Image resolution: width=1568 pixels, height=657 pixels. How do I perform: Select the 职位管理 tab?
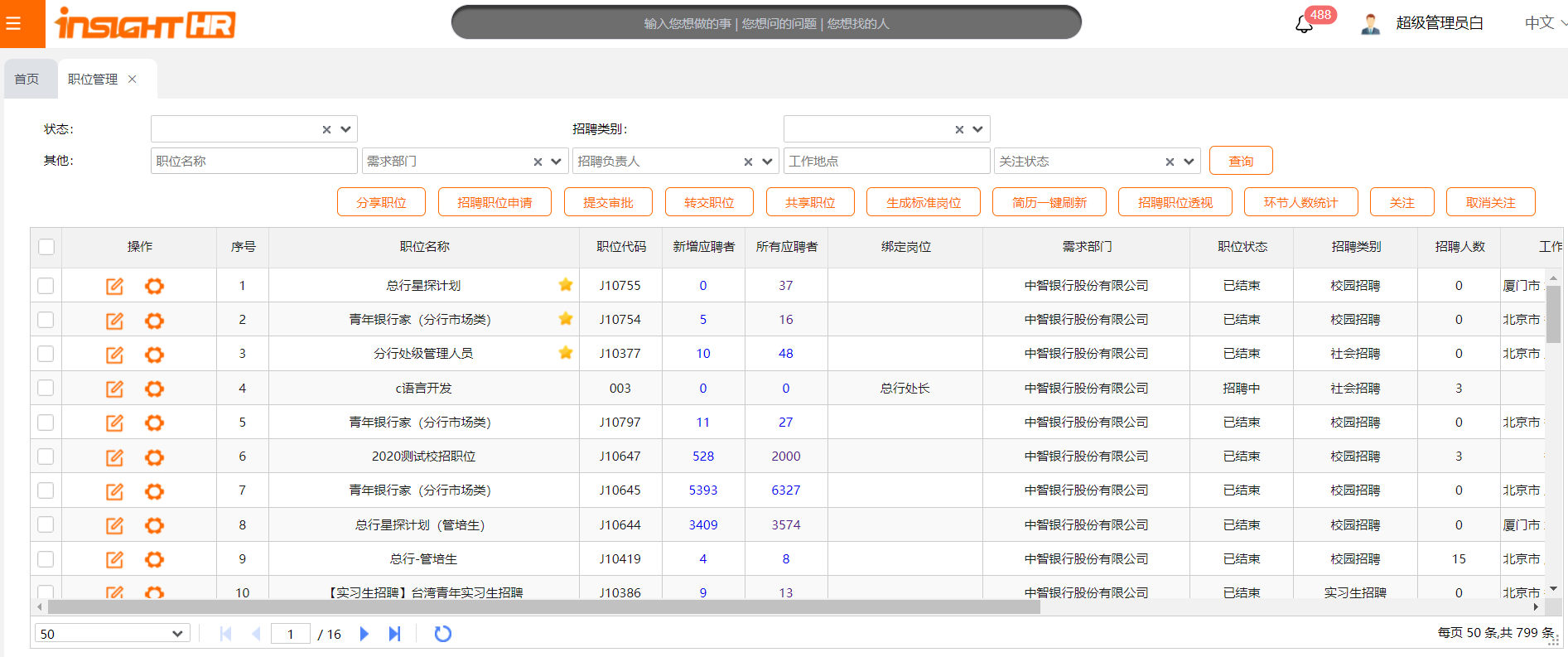(93, 80)
